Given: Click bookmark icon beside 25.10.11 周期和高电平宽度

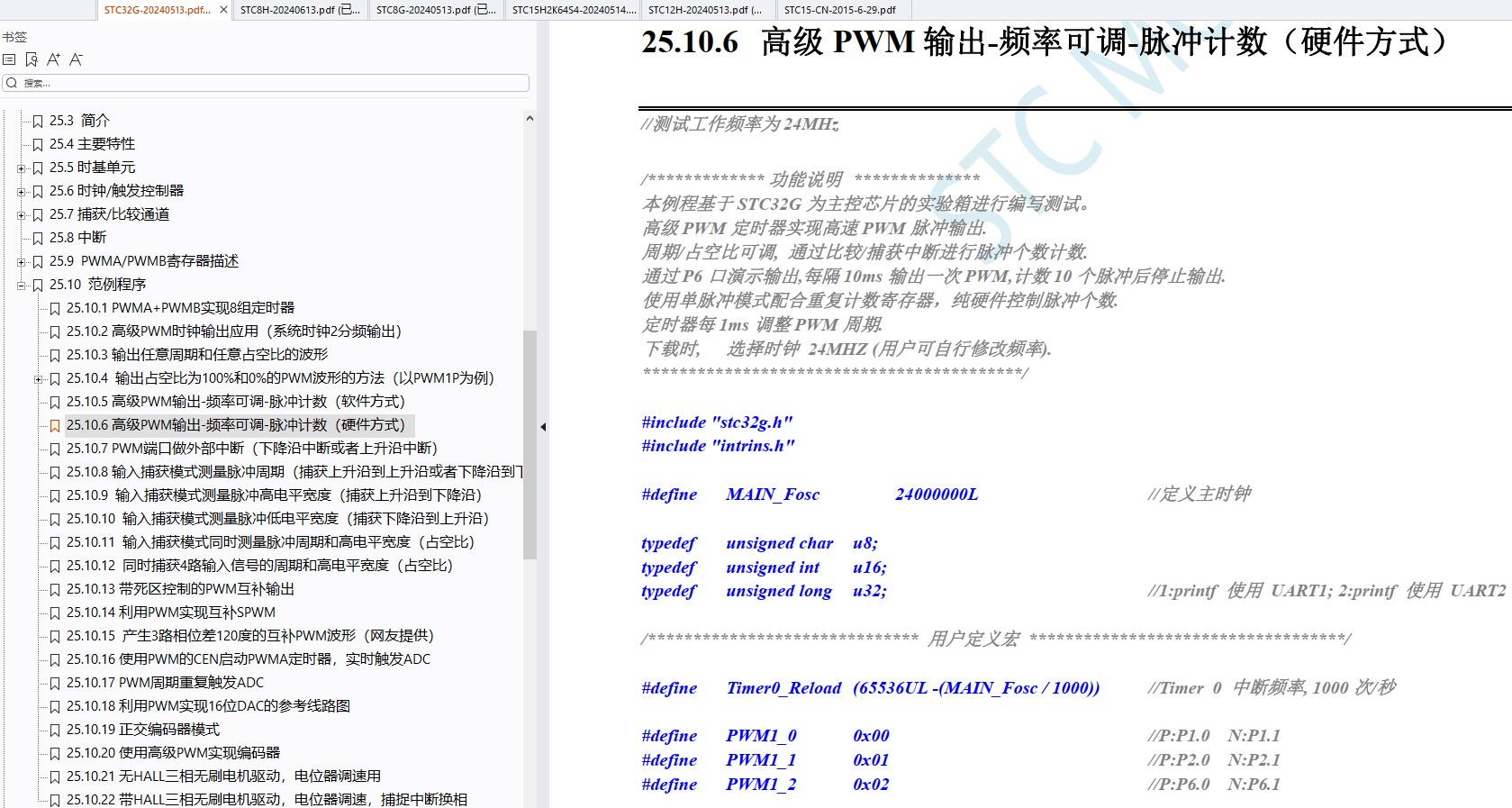Looking at the screenshot, I should click(55, 542).
